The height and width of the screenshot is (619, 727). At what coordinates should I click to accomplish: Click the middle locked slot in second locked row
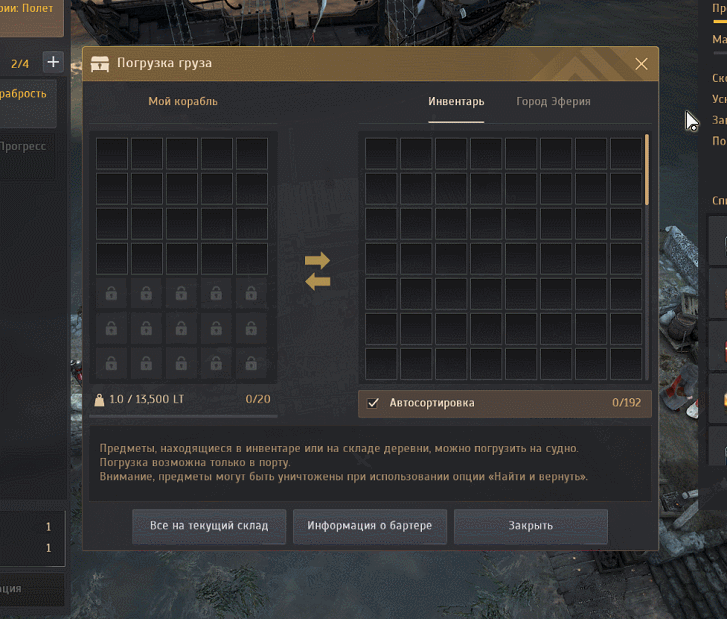[x=181, y=329]
